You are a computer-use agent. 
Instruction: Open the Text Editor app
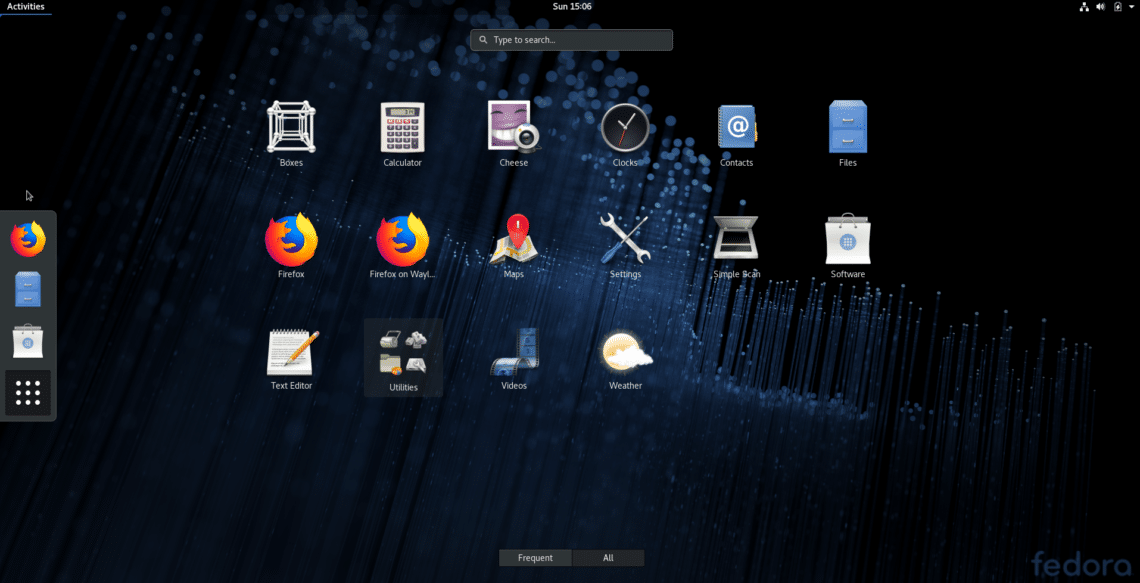[291, 353]
